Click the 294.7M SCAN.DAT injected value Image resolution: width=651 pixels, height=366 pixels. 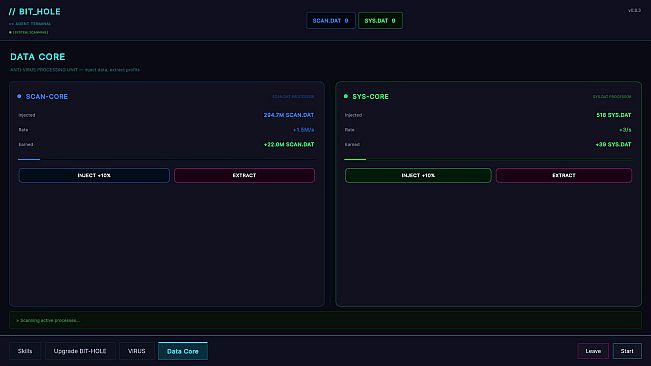pyautogui.click(x=289, y=115)
